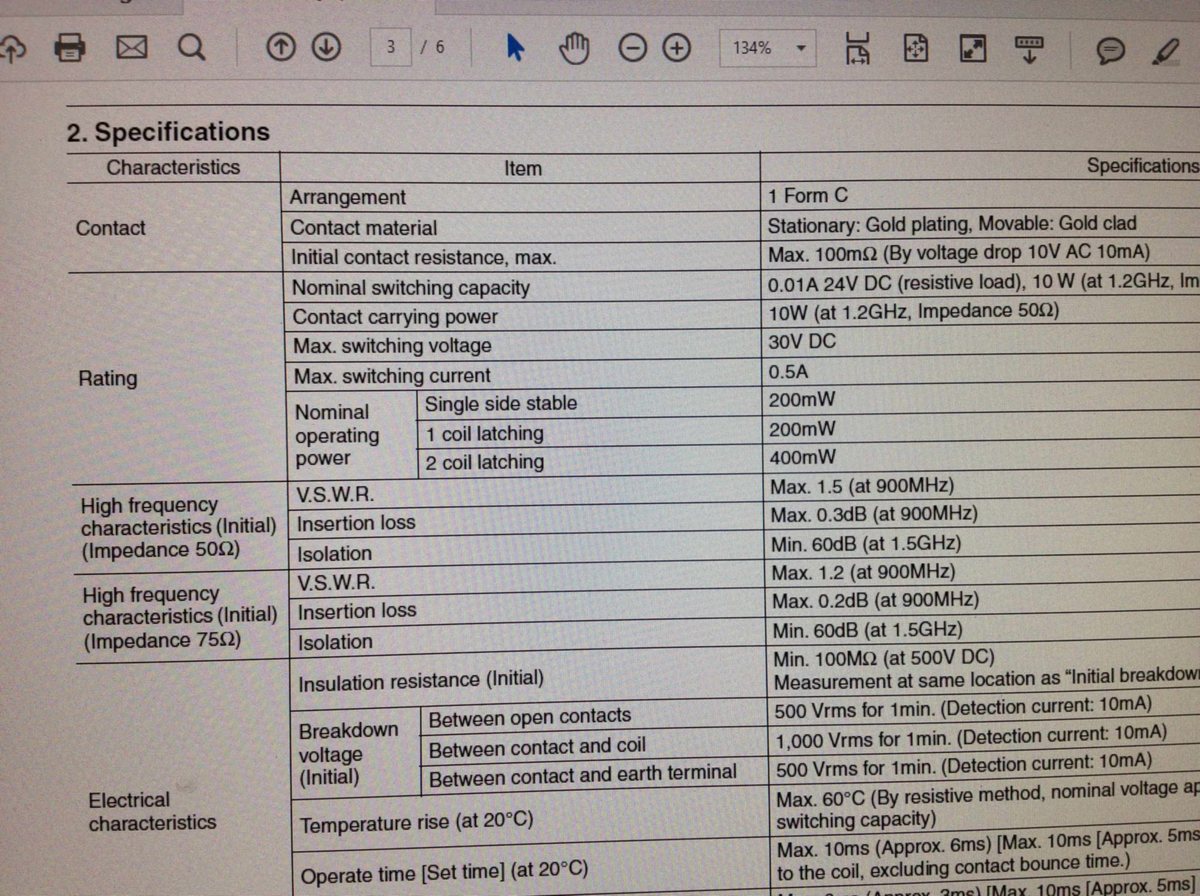
Task: Print the document with printer icon
Action: (71, 47)
